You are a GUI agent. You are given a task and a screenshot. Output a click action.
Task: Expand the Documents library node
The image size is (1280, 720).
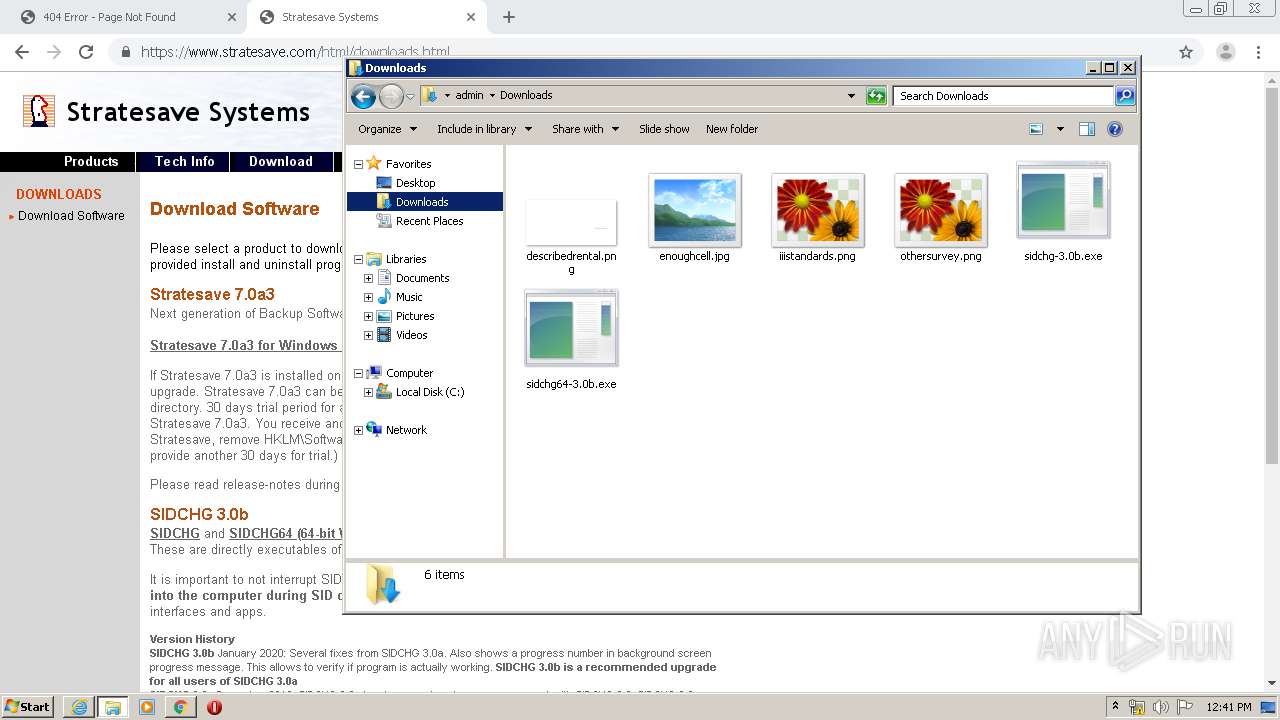pos(368,278)
